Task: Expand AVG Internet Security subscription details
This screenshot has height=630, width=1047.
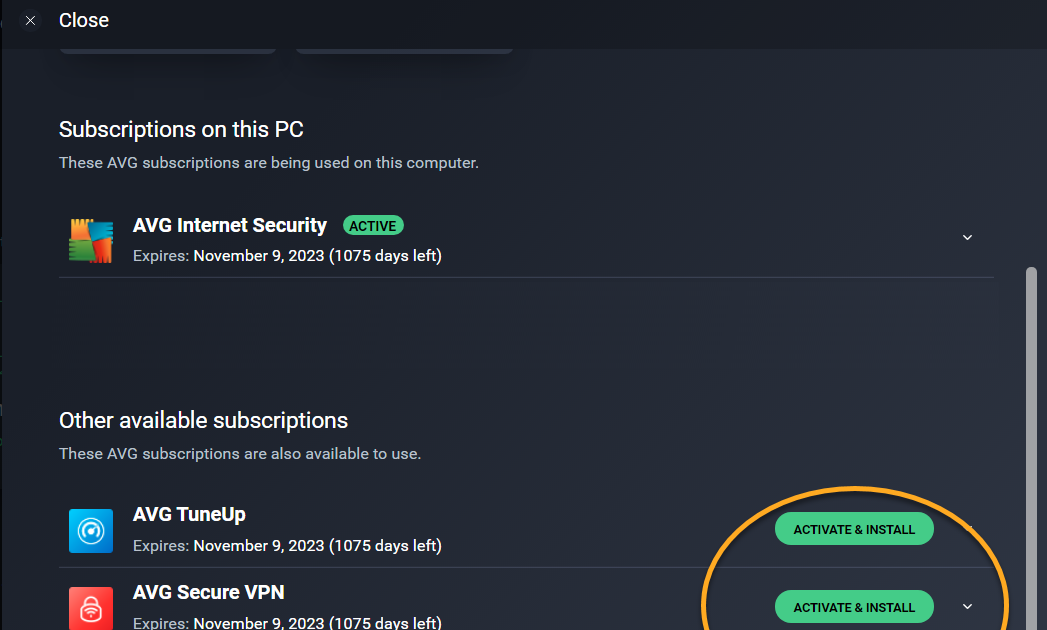Action: pyautogui.click(x=967, y=238)
